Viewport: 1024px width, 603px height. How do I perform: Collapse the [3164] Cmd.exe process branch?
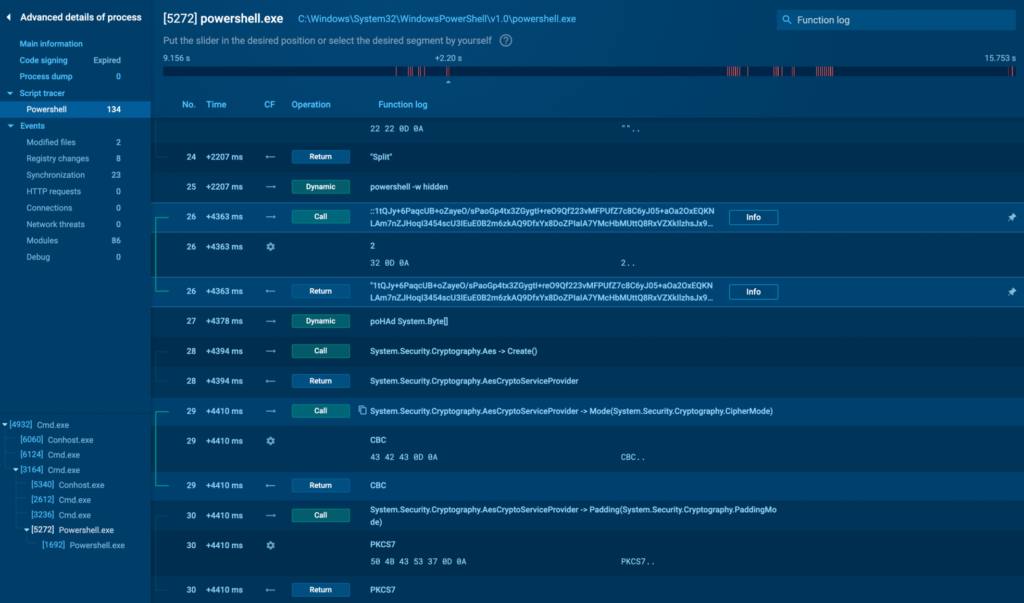[x=16, y=470]
